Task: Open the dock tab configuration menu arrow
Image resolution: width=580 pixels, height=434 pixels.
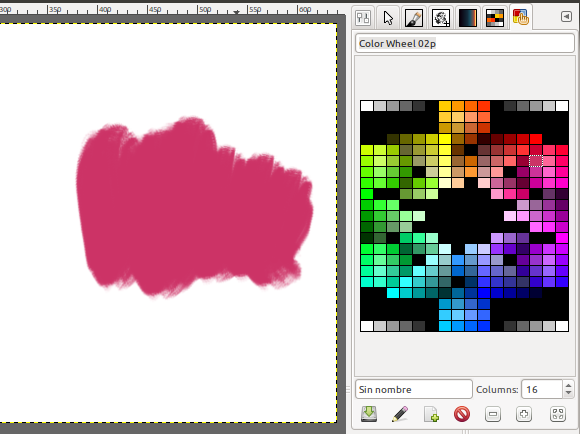Action: (566, 16)
